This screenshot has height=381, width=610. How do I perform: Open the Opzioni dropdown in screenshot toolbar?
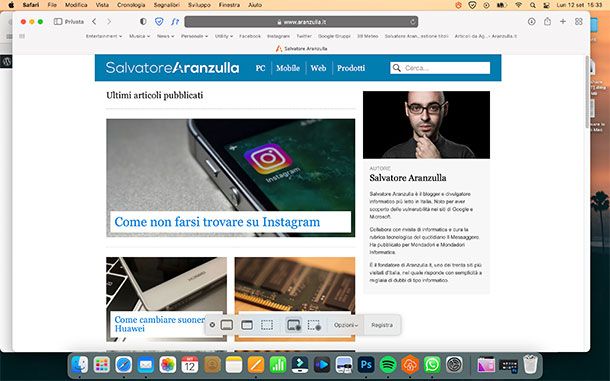(x=346, y=325)
